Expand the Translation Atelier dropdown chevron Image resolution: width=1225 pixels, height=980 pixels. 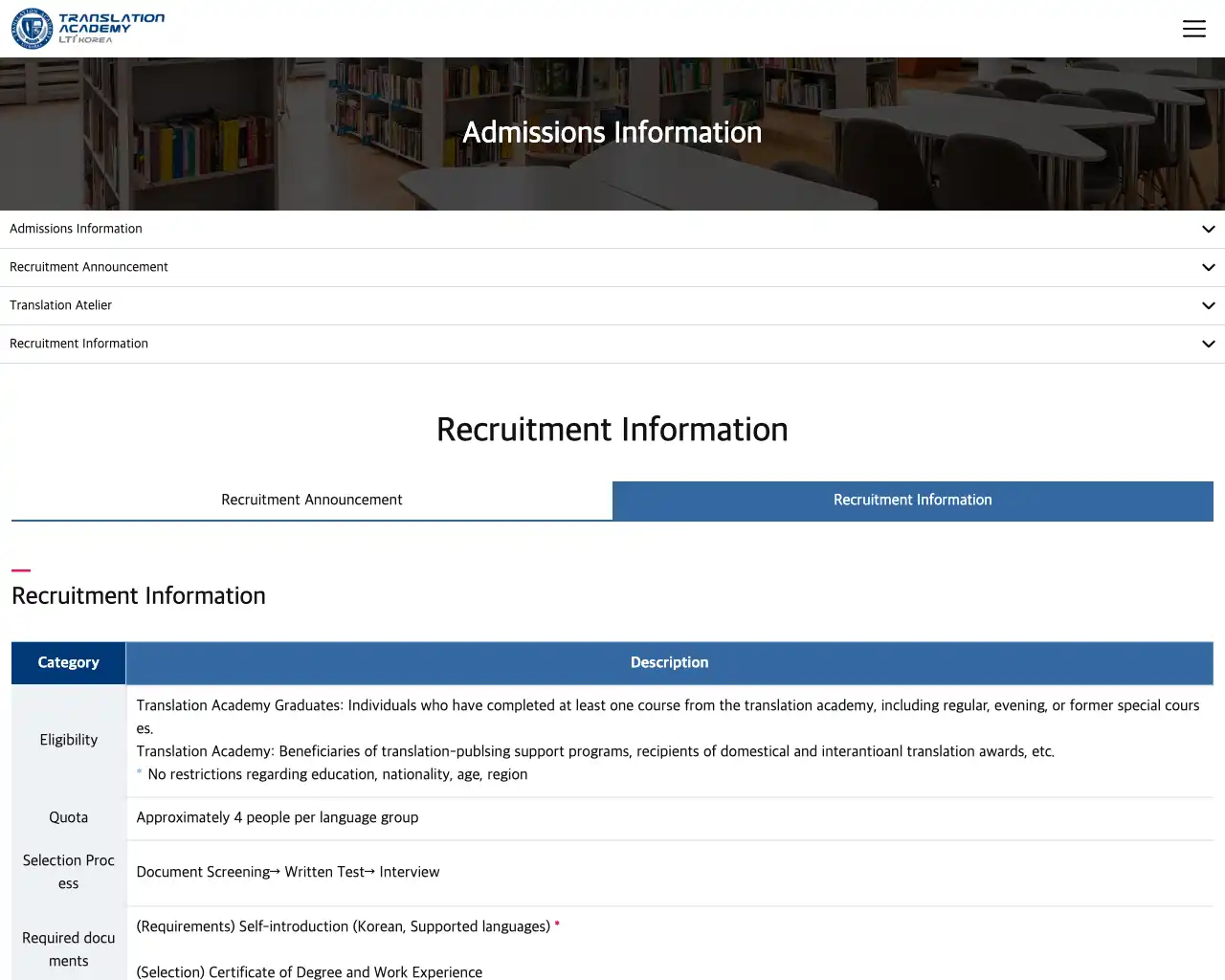click(1208, 306)
